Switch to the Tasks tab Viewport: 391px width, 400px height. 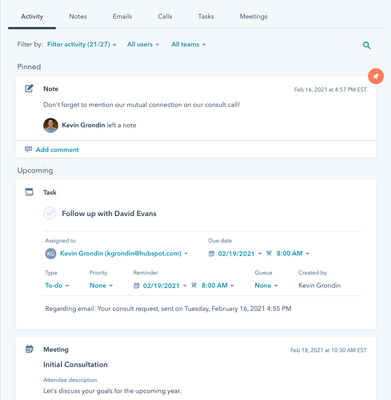point(206,17)
